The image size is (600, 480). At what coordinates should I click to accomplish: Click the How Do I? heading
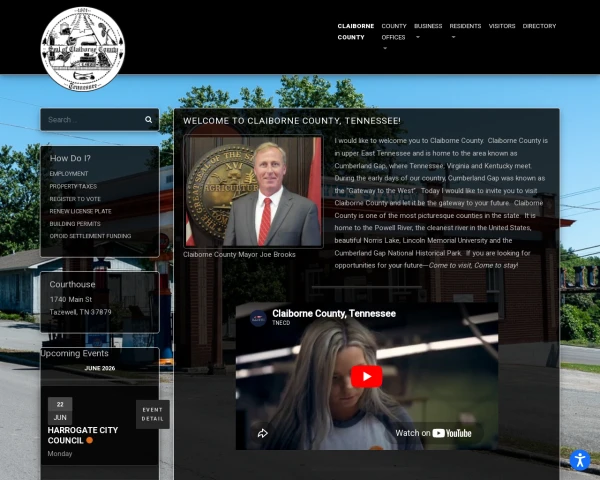coord(70,158)
